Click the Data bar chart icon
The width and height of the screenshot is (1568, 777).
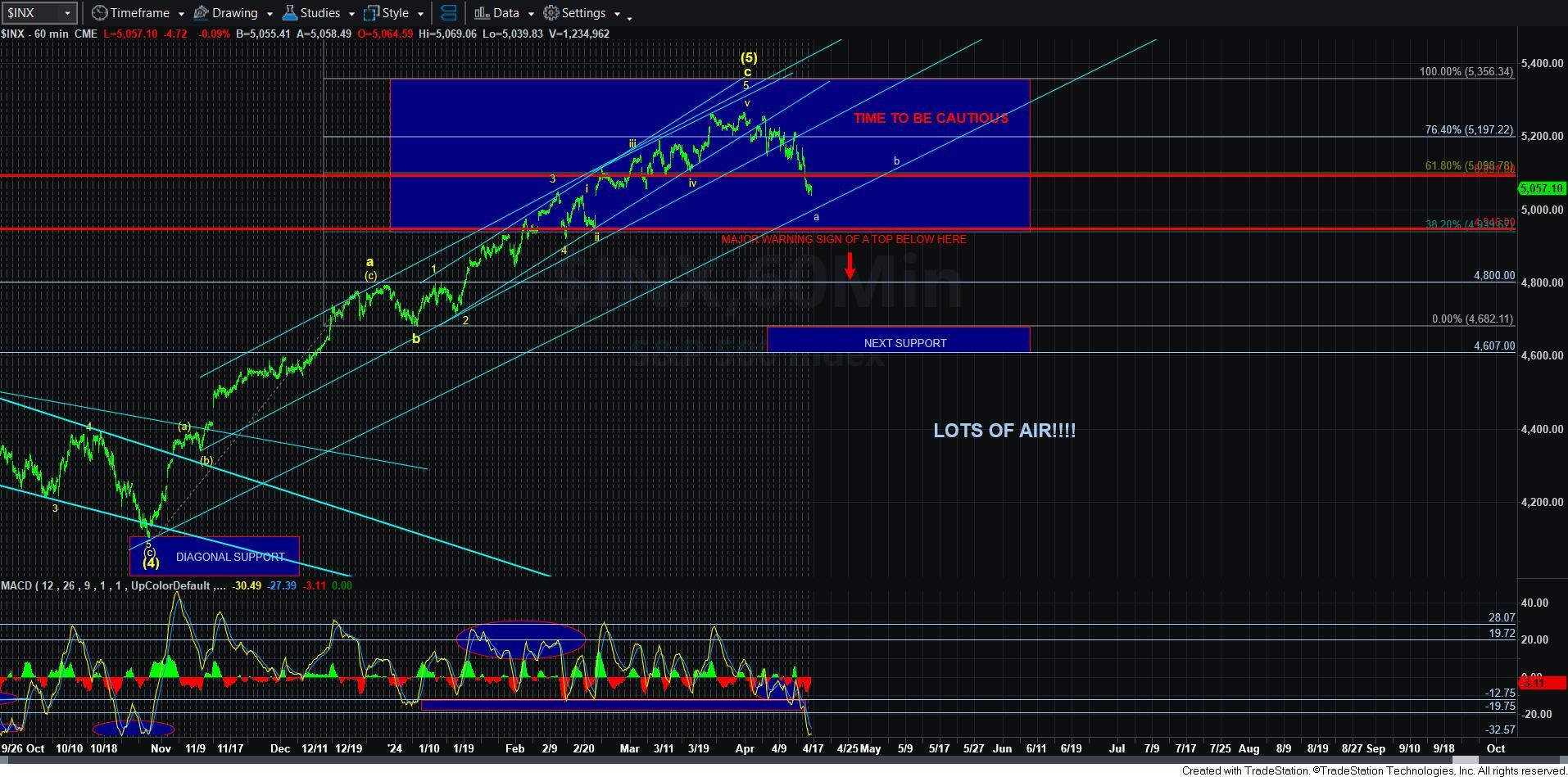point(482,13)
